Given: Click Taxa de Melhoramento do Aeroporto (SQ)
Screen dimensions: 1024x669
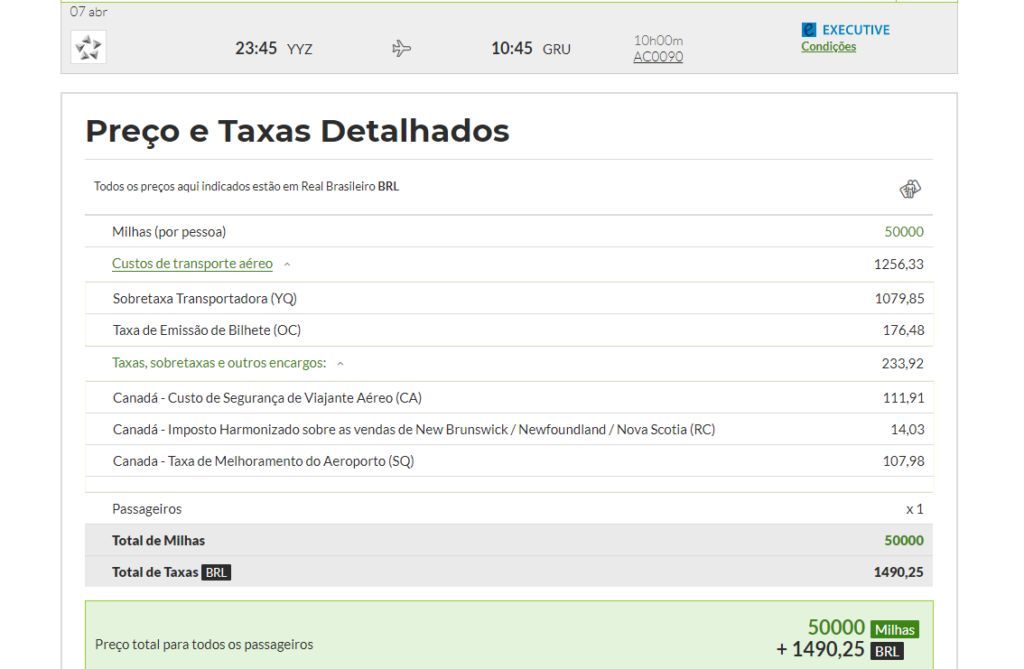Looking at the screenshot, I should point(263,461).
